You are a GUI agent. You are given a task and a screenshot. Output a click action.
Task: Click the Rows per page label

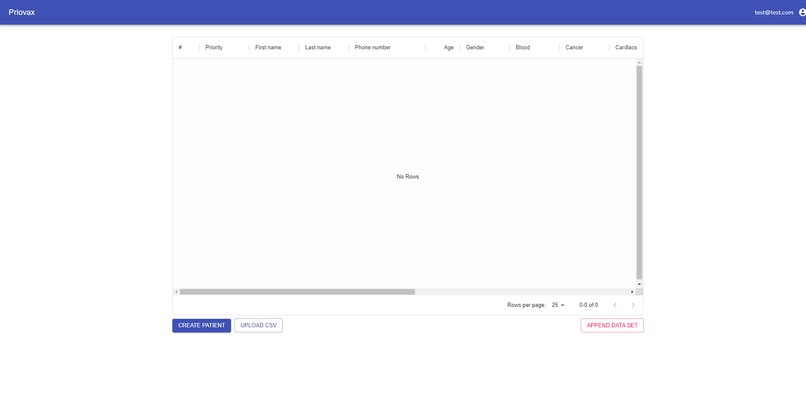[x=526, y=305]
